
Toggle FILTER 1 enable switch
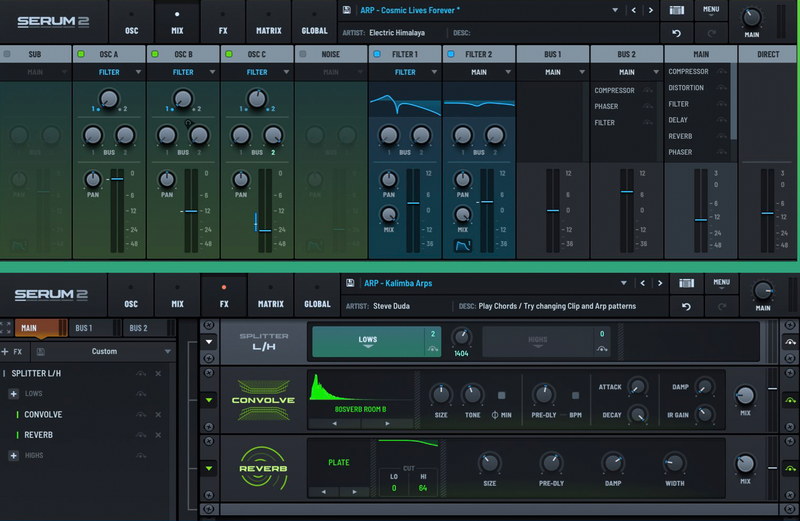pos(377,54)
